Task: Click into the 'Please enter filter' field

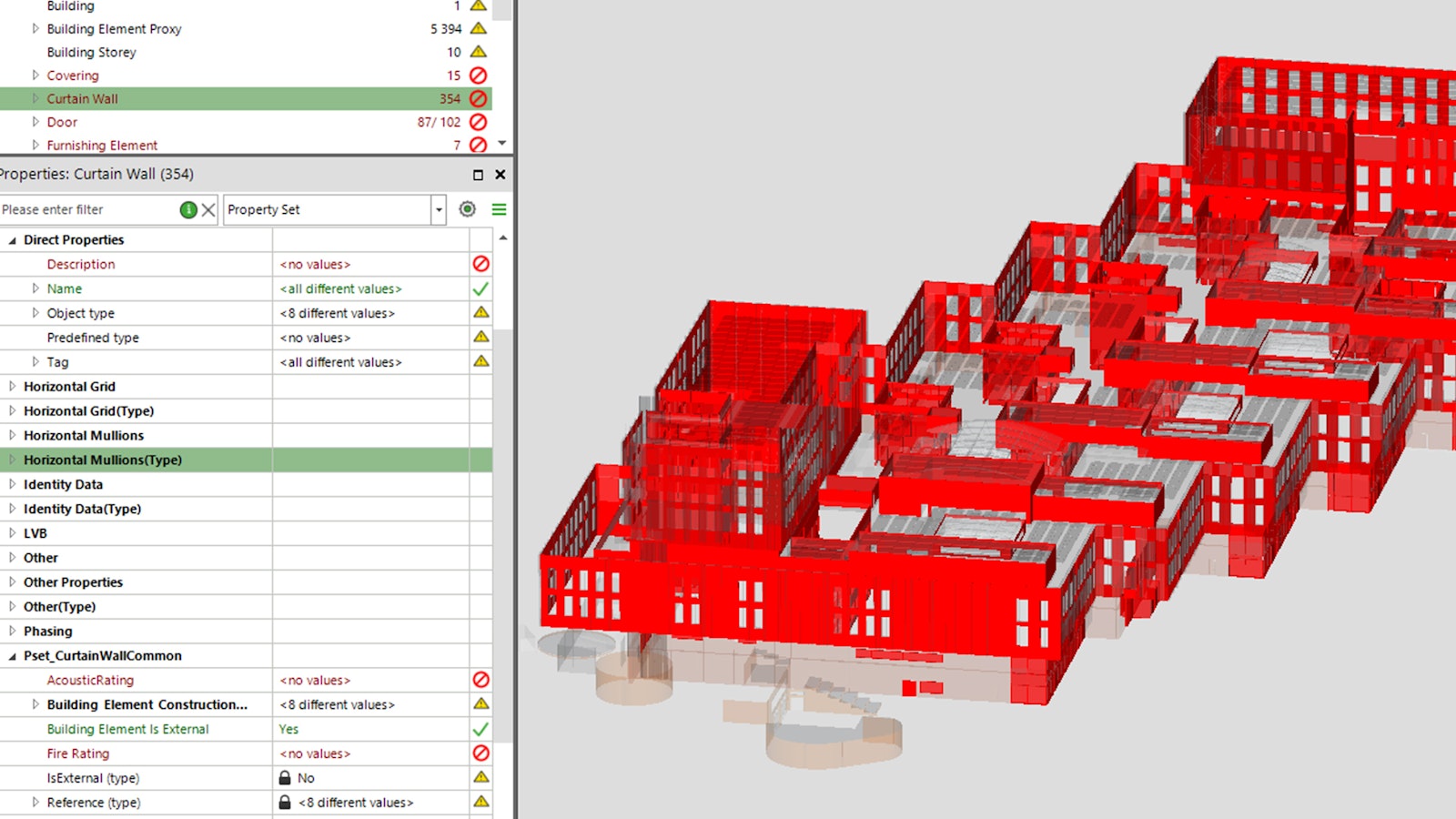Action: [x=86, y=210]
